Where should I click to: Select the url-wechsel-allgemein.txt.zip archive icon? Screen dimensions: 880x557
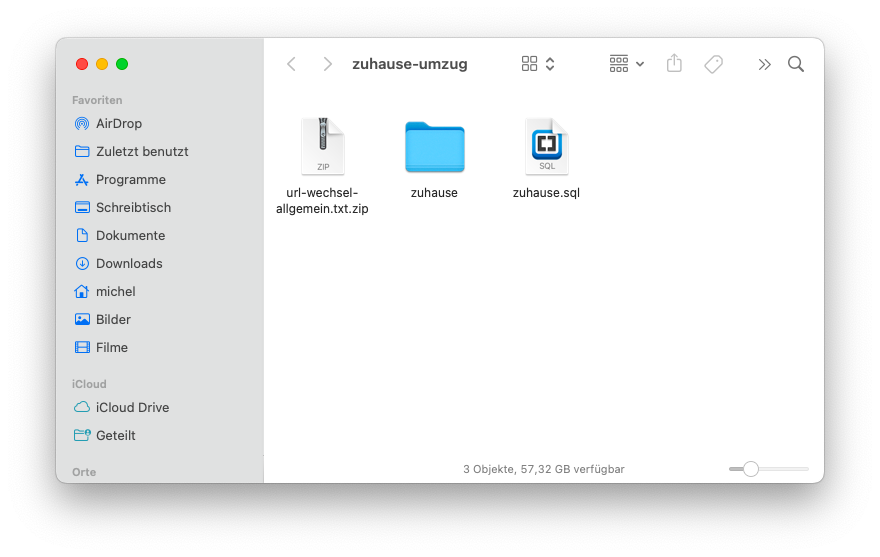(322, 147)
